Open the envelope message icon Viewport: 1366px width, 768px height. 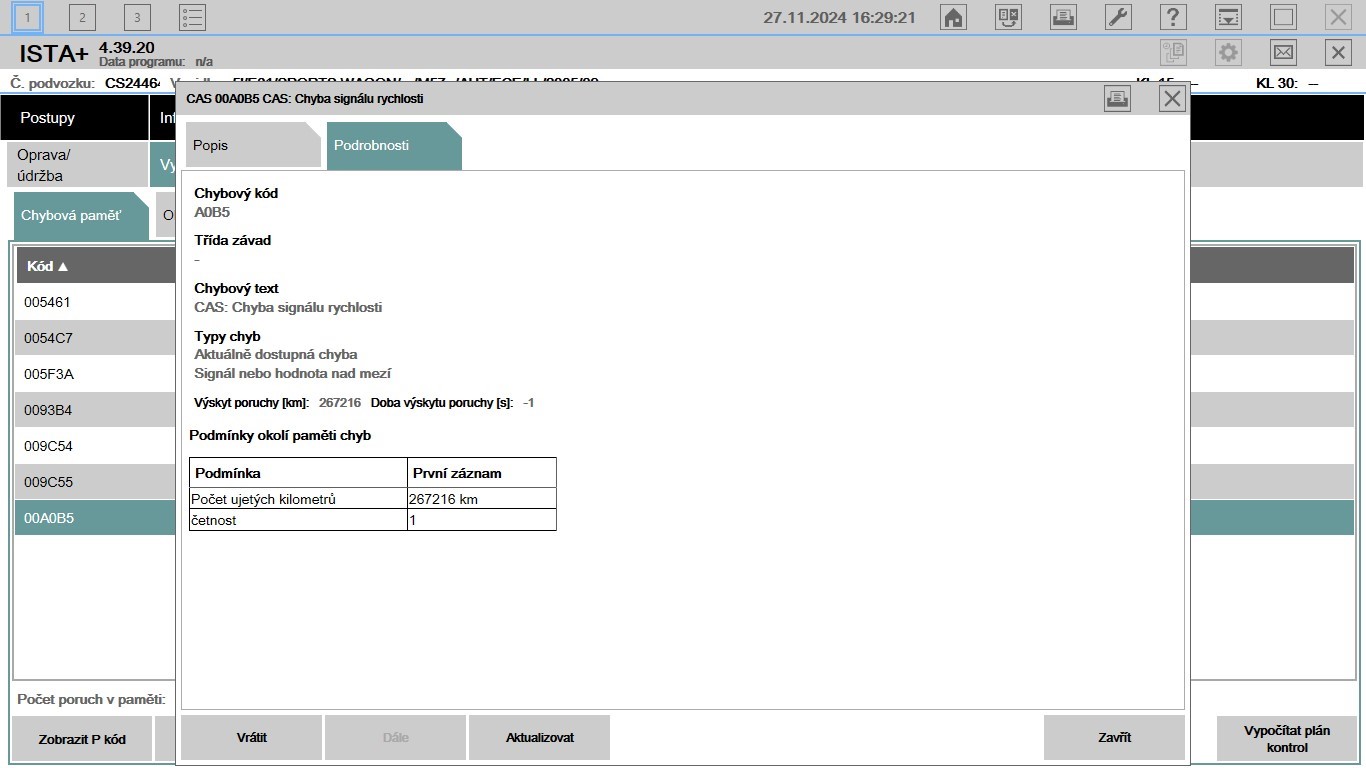[x=1283, y=53]
